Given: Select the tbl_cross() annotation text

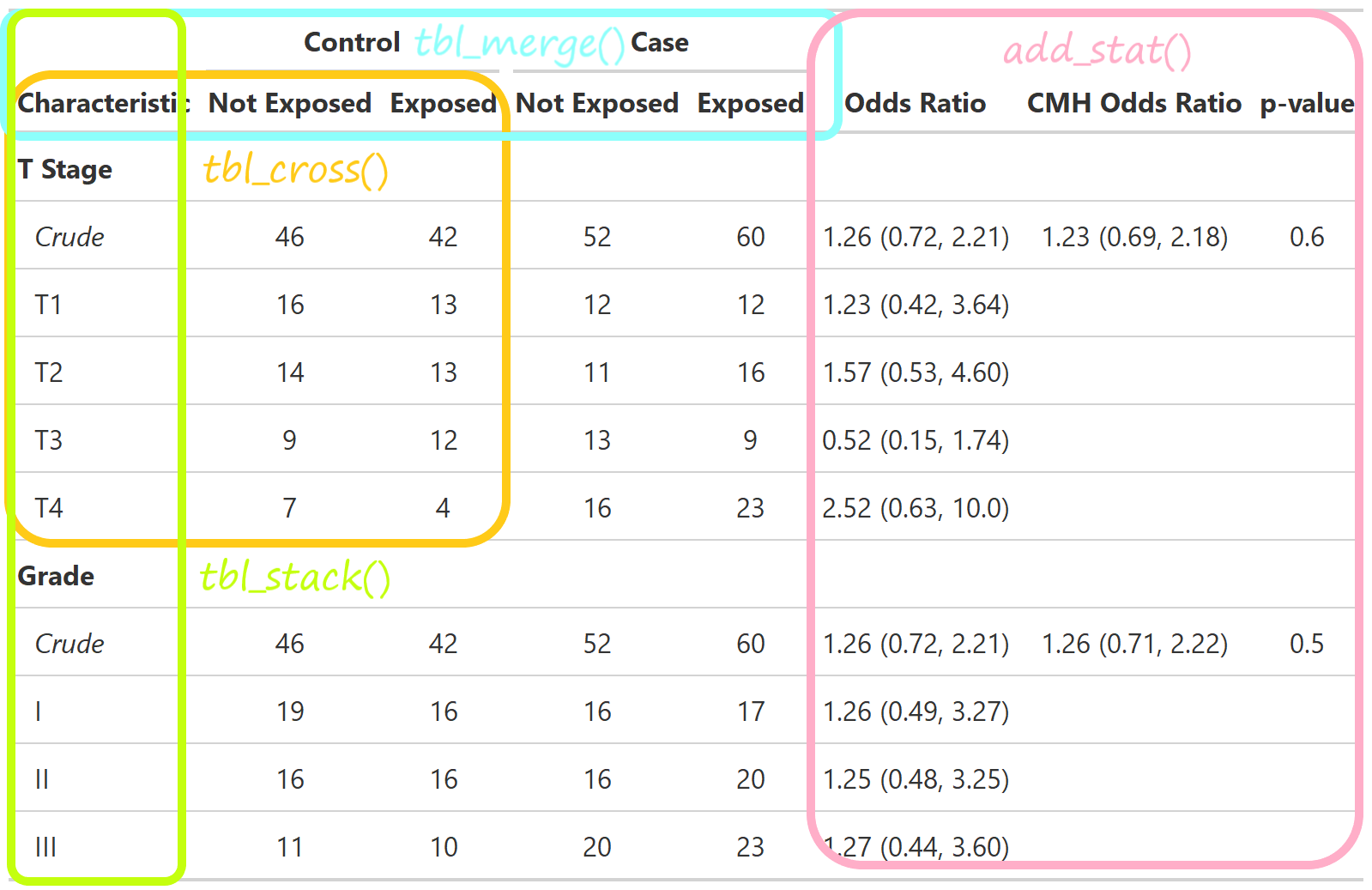Looking at the screenshot, I should (295, 169).
